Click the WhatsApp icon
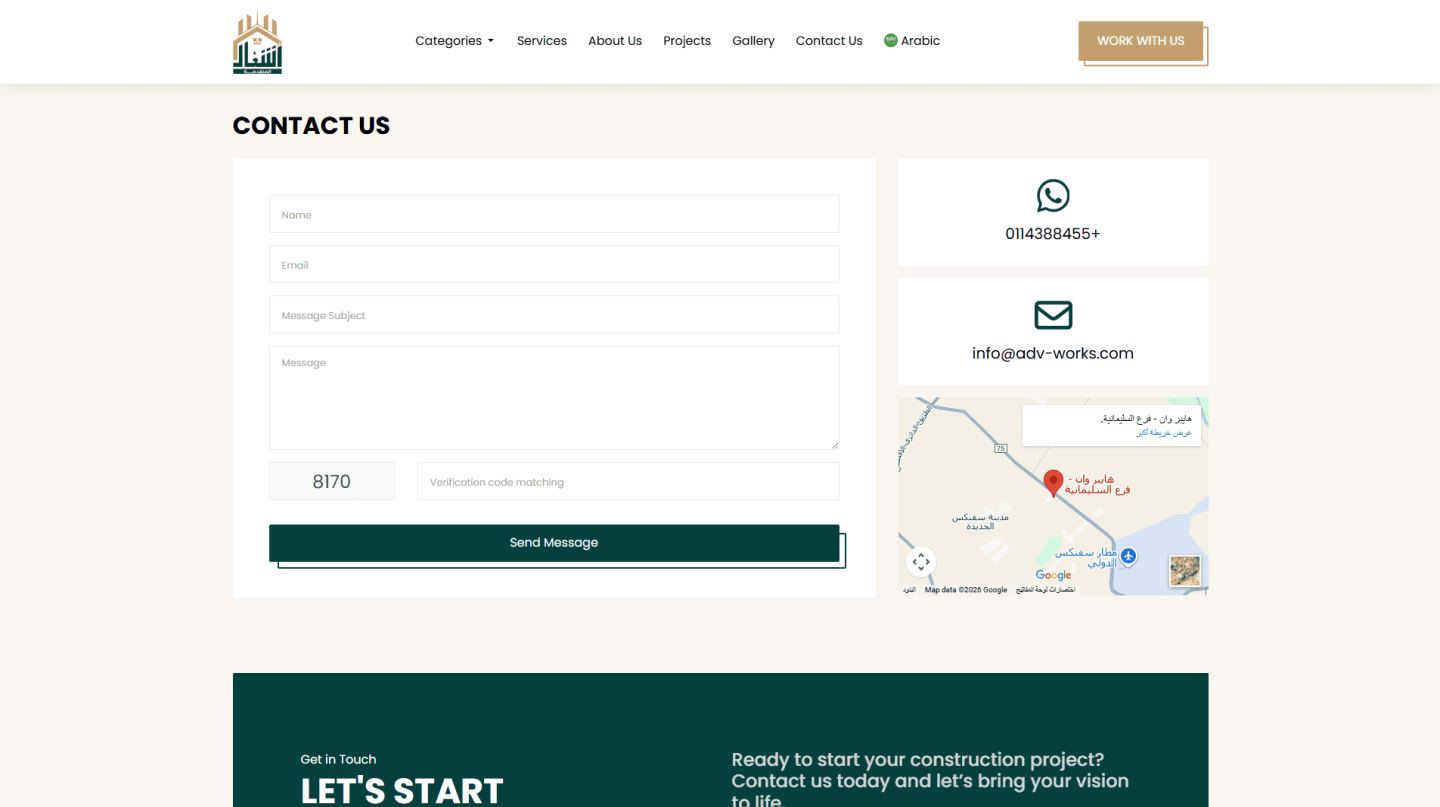The width and height of the screenshot is (1440, 807). pyautogui.click(x=1052, y=195)
